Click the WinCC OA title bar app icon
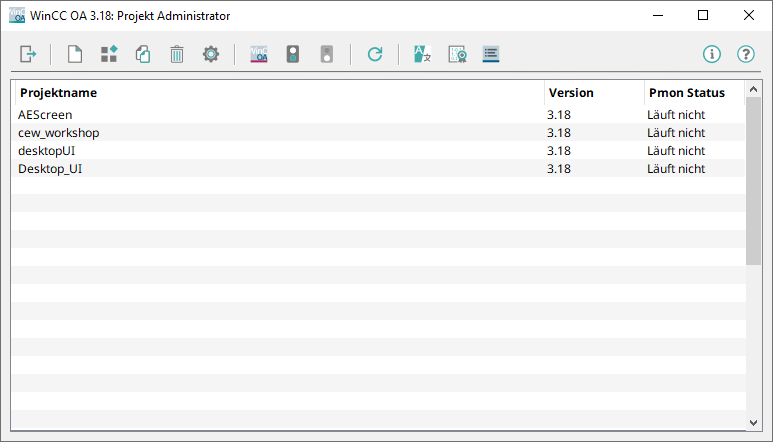The height and width of the screenshot is (442, 773). [x=17, y=15]
